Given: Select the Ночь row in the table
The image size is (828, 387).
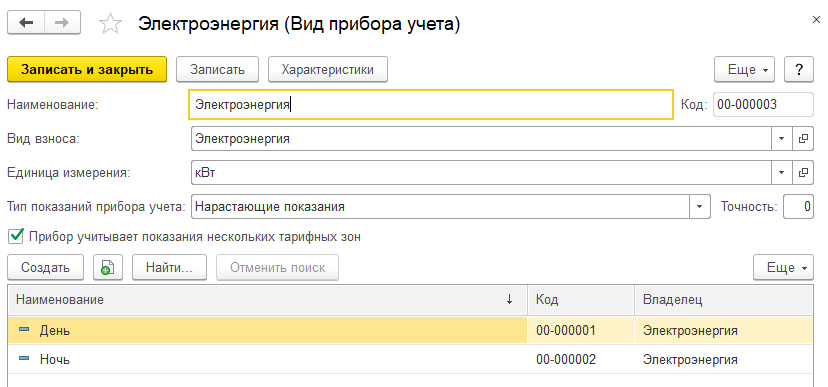Looking at the screenshot, I should click(x=410, y=360).
